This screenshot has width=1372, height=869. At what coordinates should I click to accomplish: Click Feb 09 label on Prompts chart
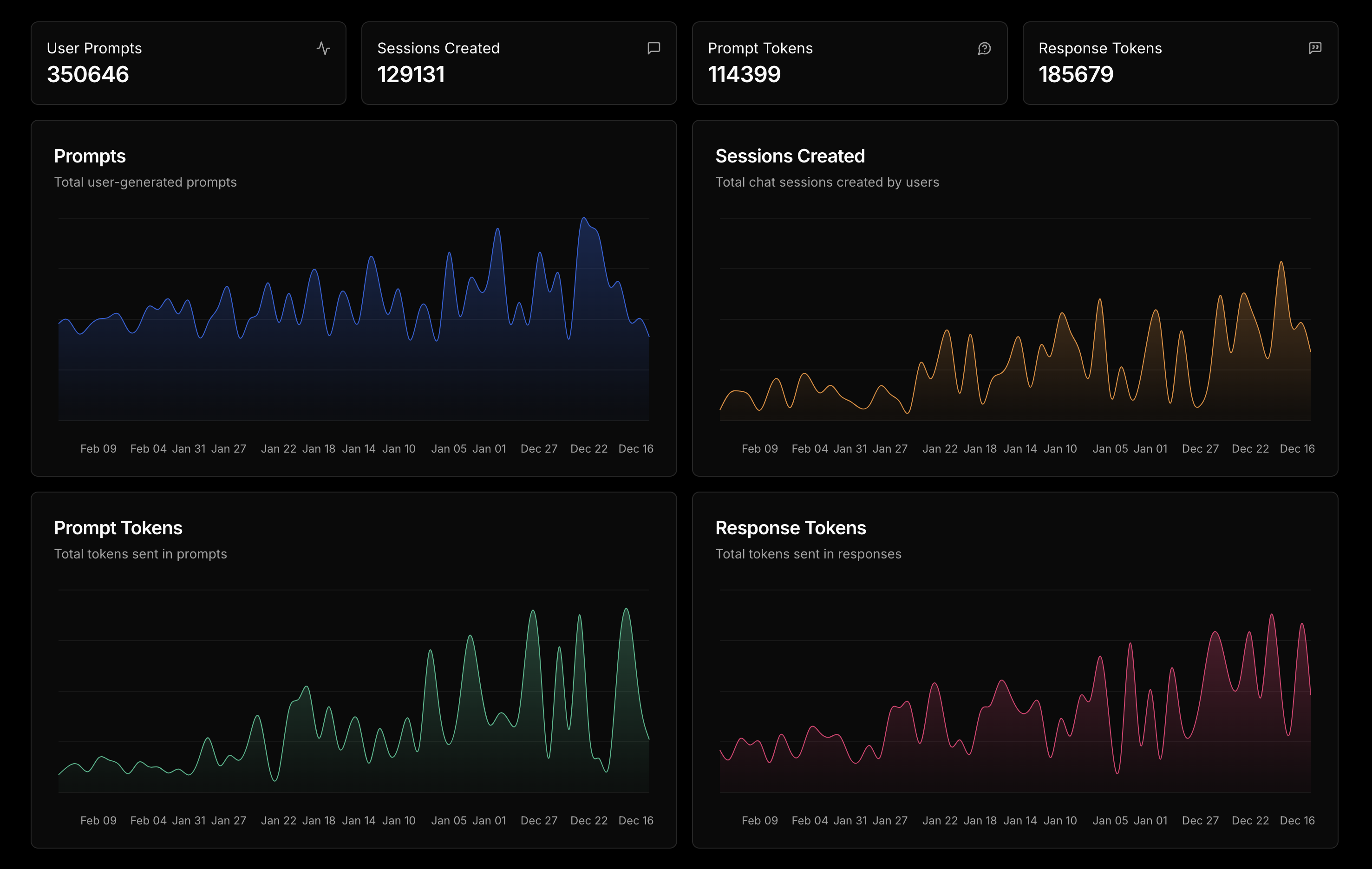(x=98, y=449)
